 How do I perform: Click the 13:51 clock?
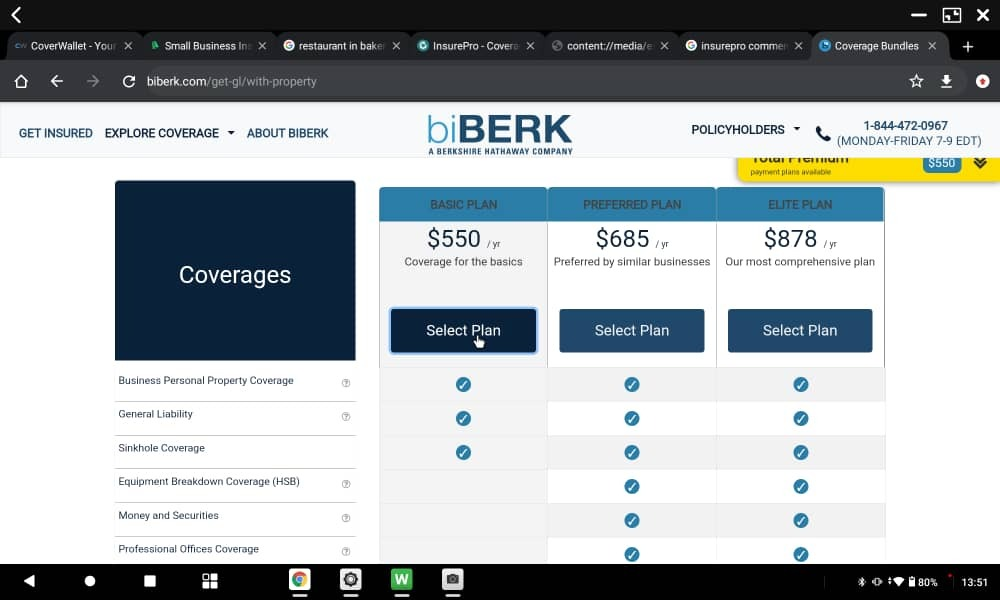click(x=974, y=582)
